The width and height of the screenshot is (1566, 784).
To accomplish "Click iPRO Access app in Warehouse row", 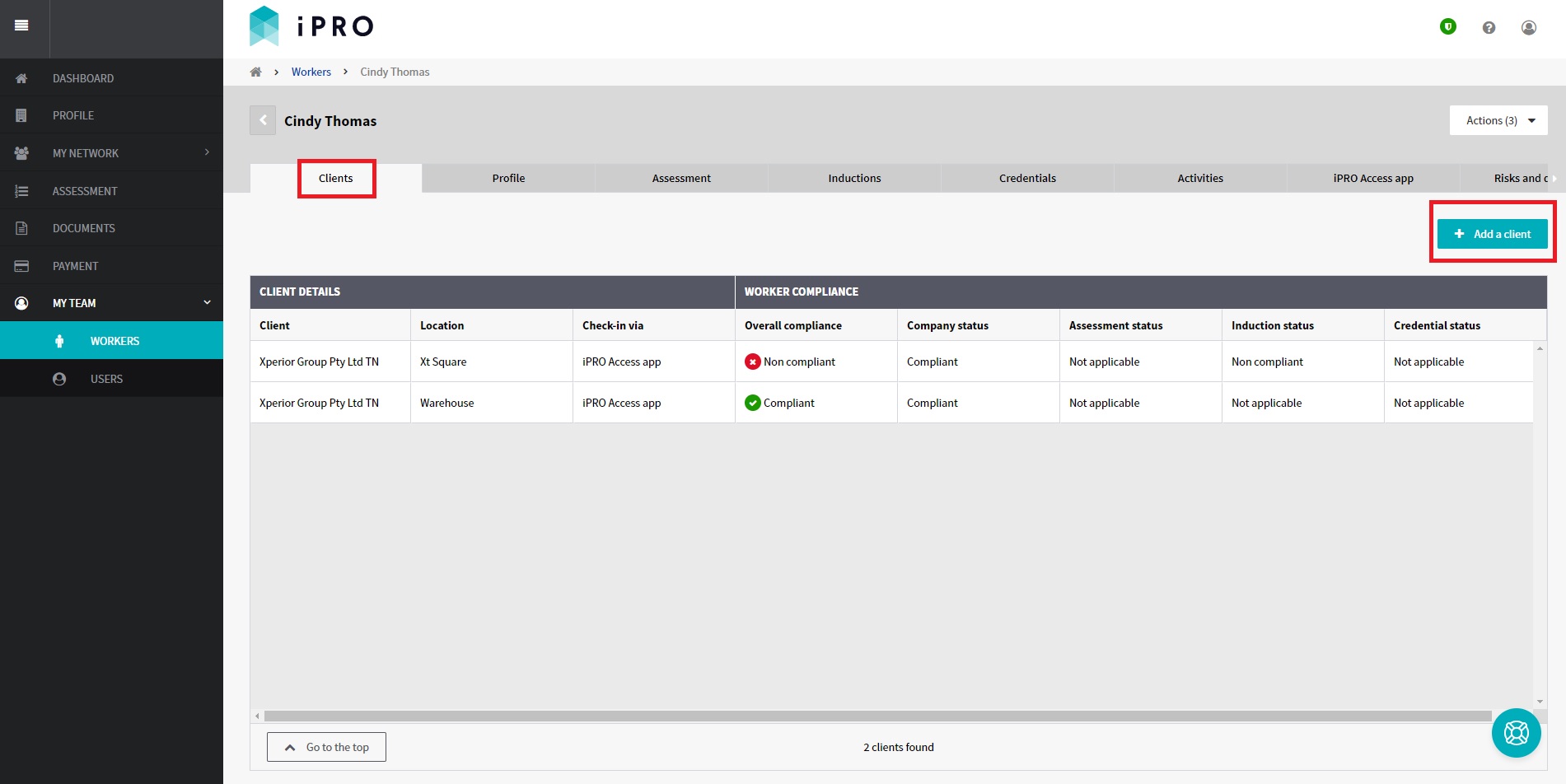I will (x=621, y=403).
